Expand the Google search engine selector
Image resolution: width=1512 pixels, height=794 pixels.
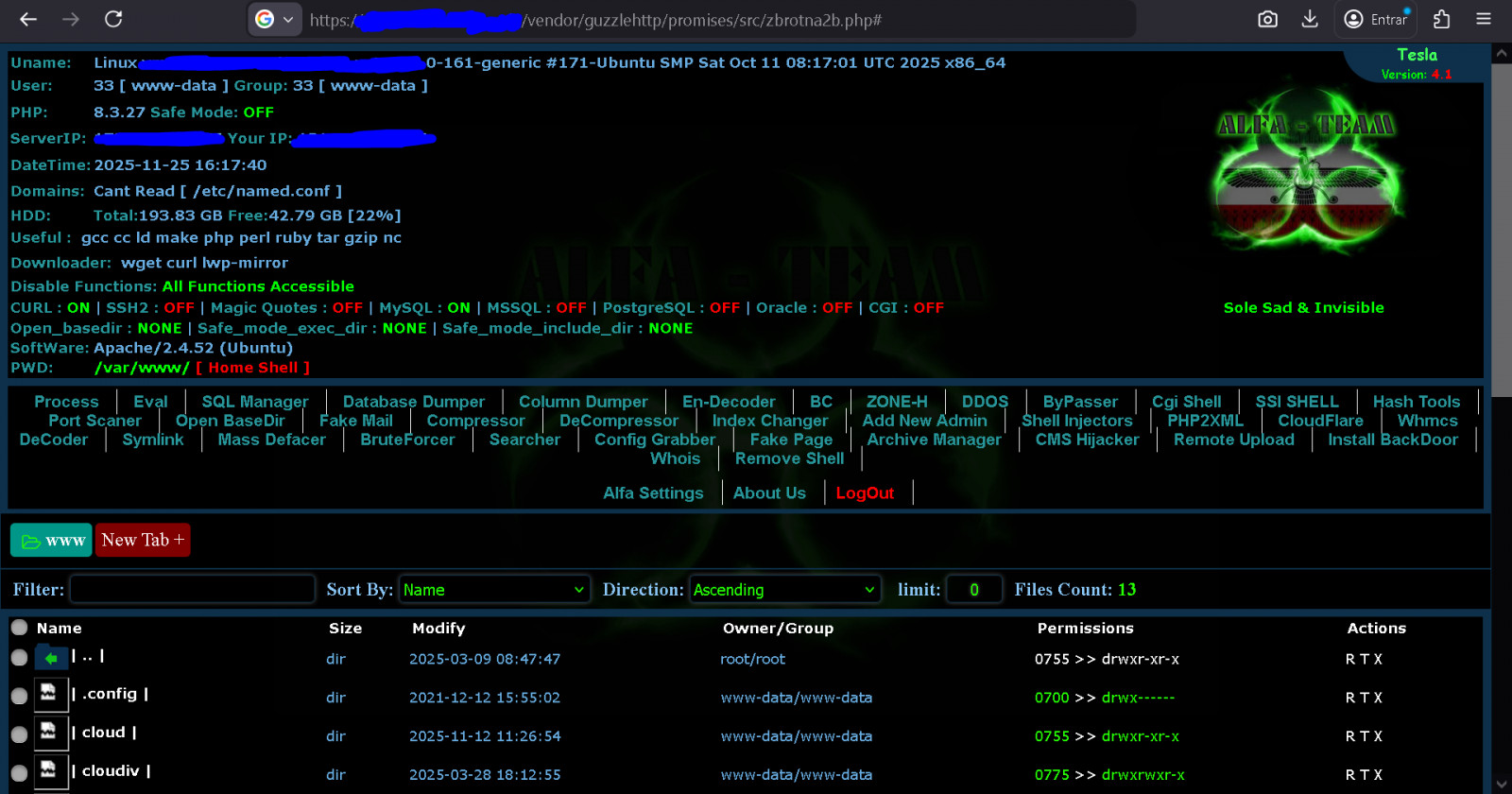[275, 19]
